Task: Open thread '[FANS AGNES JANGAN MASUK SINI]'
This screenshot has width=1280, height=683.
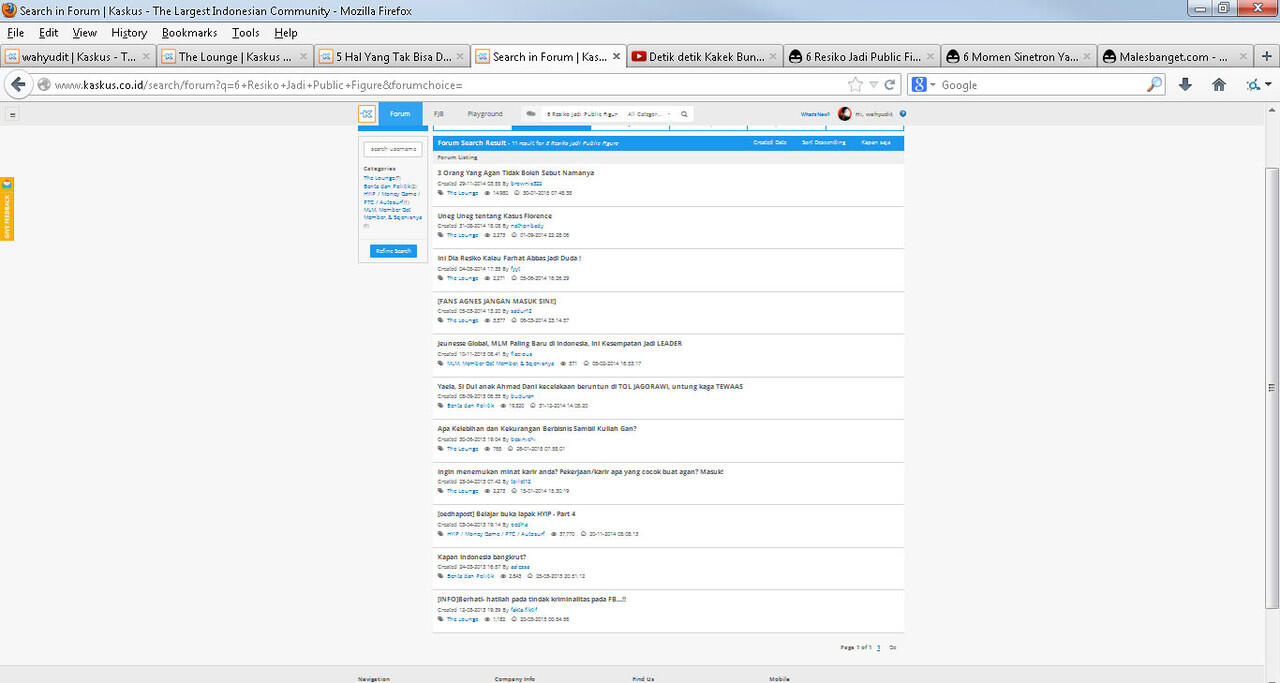Action: point(497,300)
